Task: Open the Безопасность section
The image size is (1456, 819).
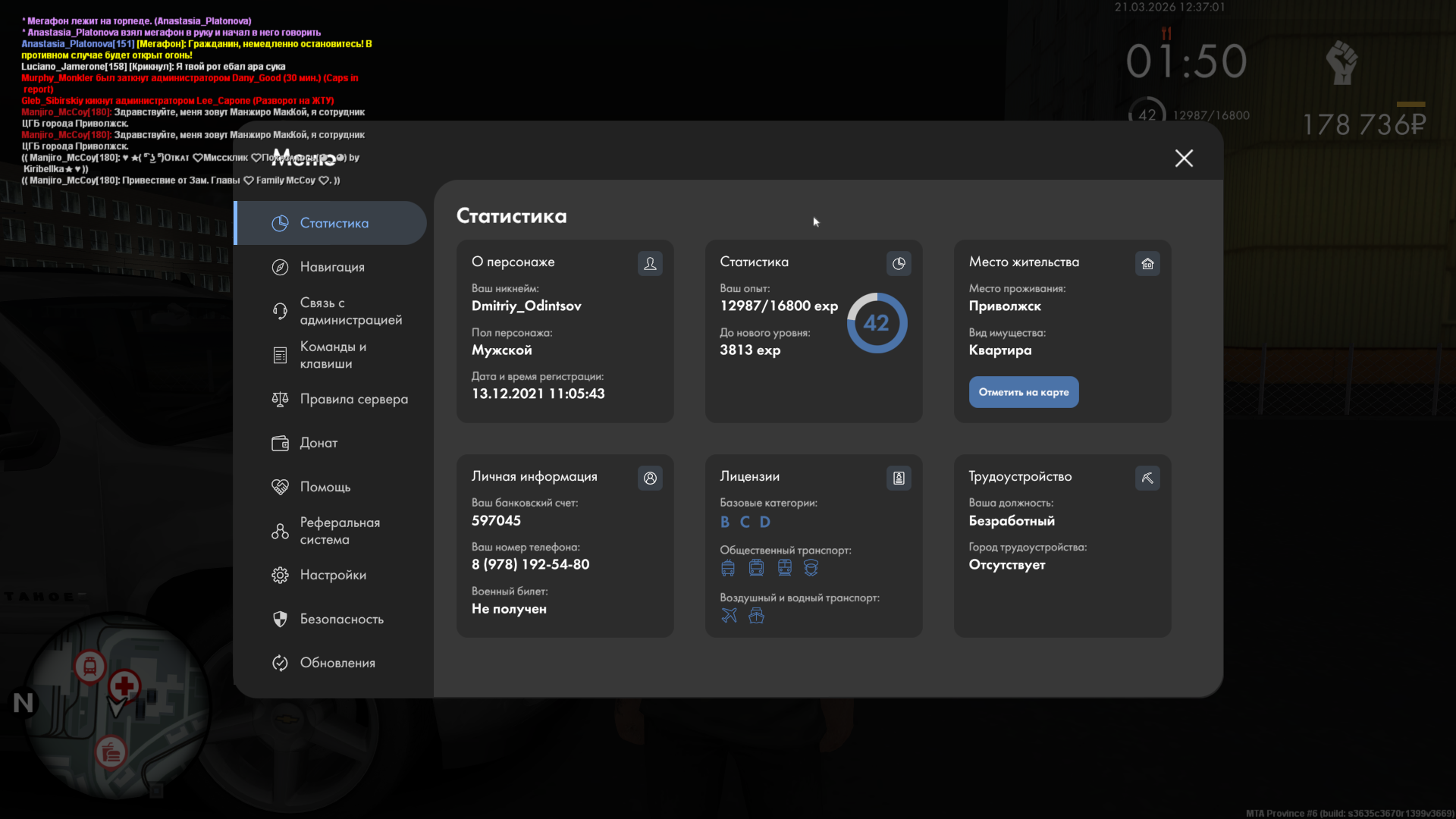Action: coord(341,619)
